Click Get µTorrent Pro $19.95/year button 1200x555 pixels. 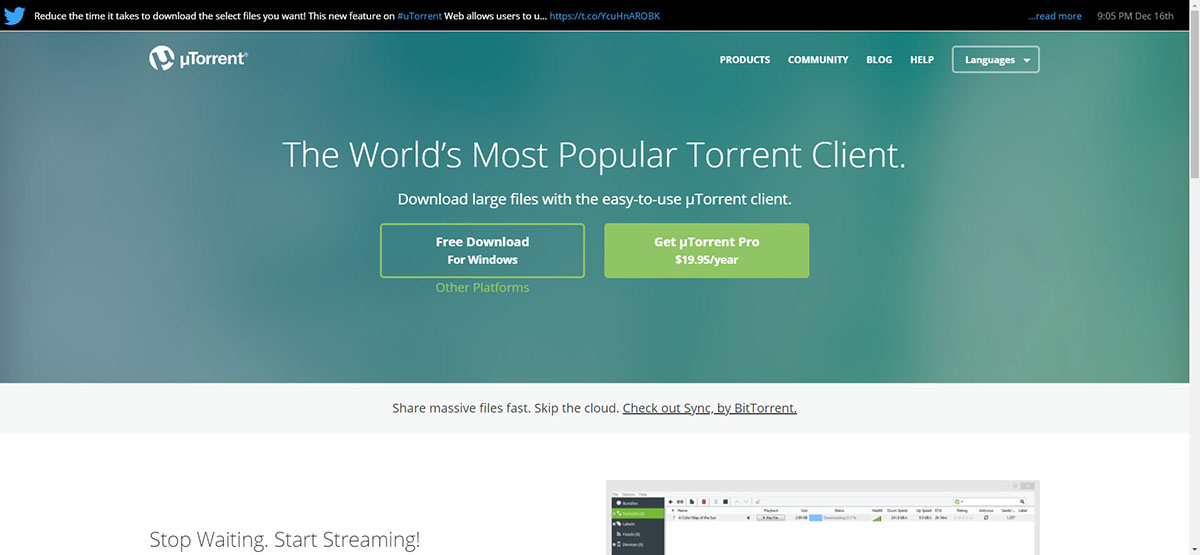[x=706, y=250]
